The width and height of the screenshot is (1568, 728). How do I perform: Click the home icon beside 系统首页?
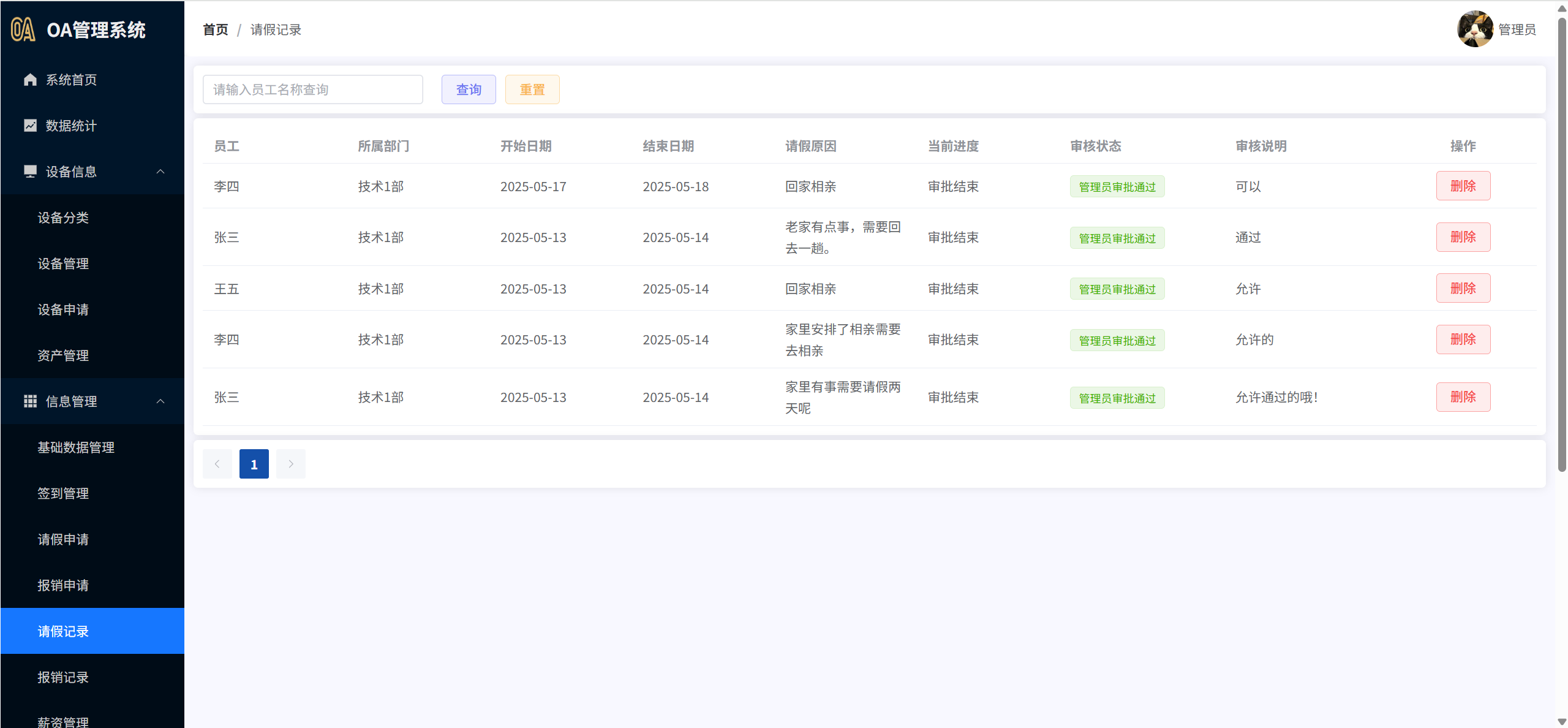(x=30, y=80)
